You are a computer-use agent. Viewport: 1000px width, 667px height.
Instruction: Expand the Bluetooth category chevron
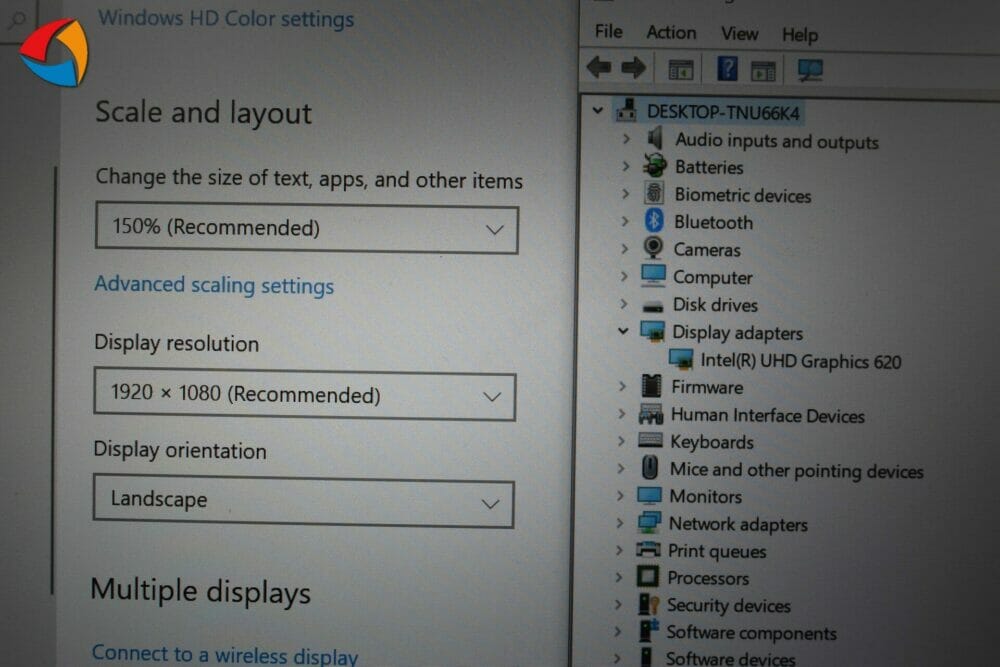coord(625,221)
